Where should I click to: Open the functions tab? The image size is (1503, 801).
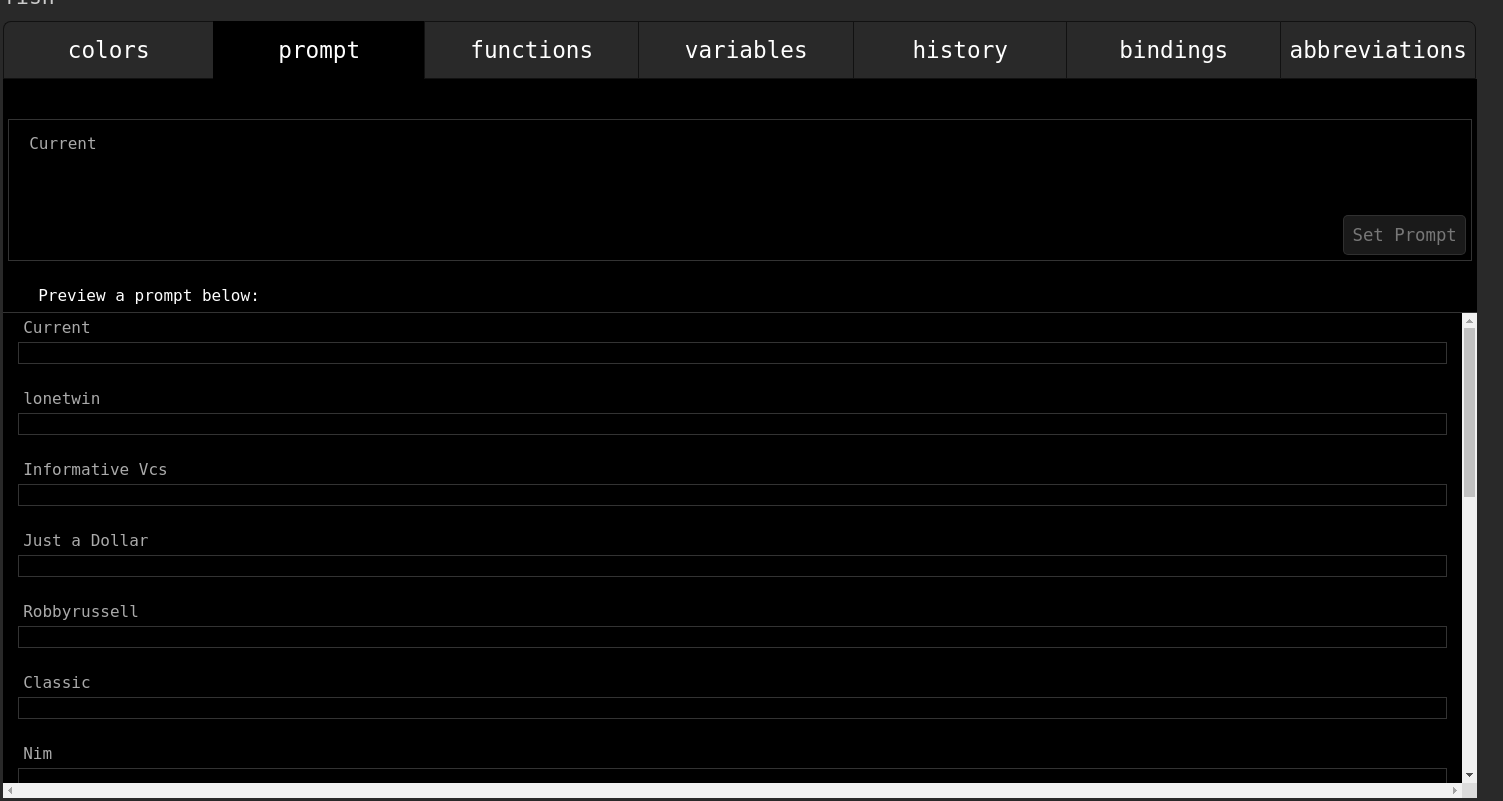tap(531, 50)
